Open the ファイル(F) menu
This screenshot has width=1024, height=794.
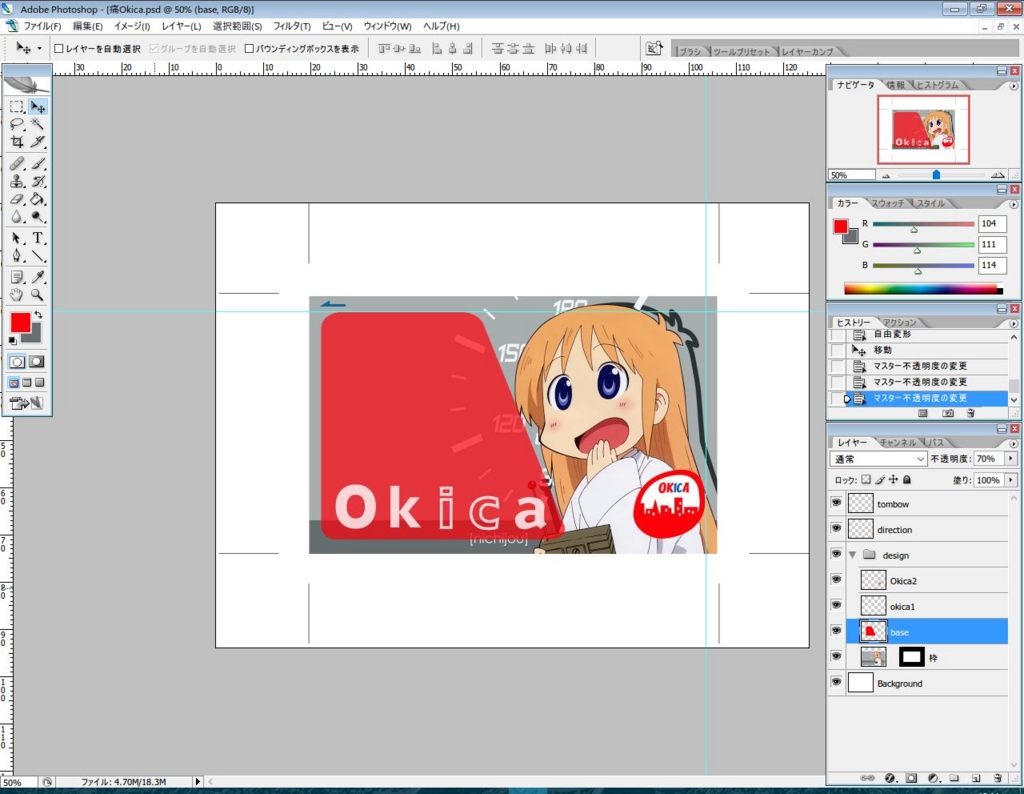coord(42,26)
